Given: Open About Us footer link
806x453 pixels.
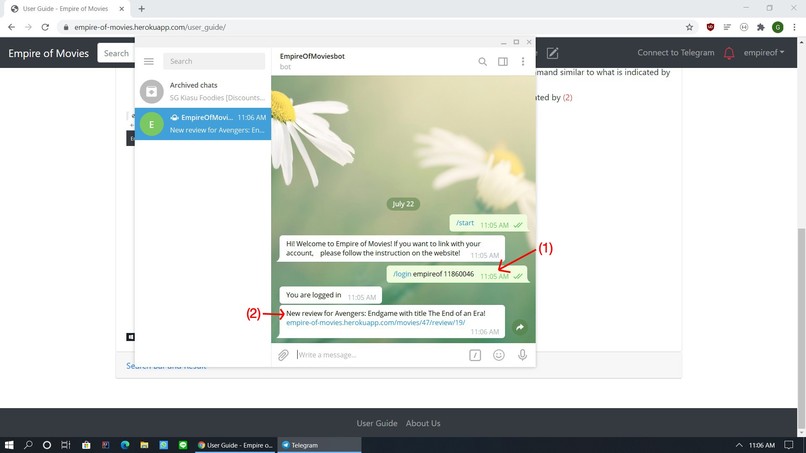Looking at the screenshot, I should point(423,423).
